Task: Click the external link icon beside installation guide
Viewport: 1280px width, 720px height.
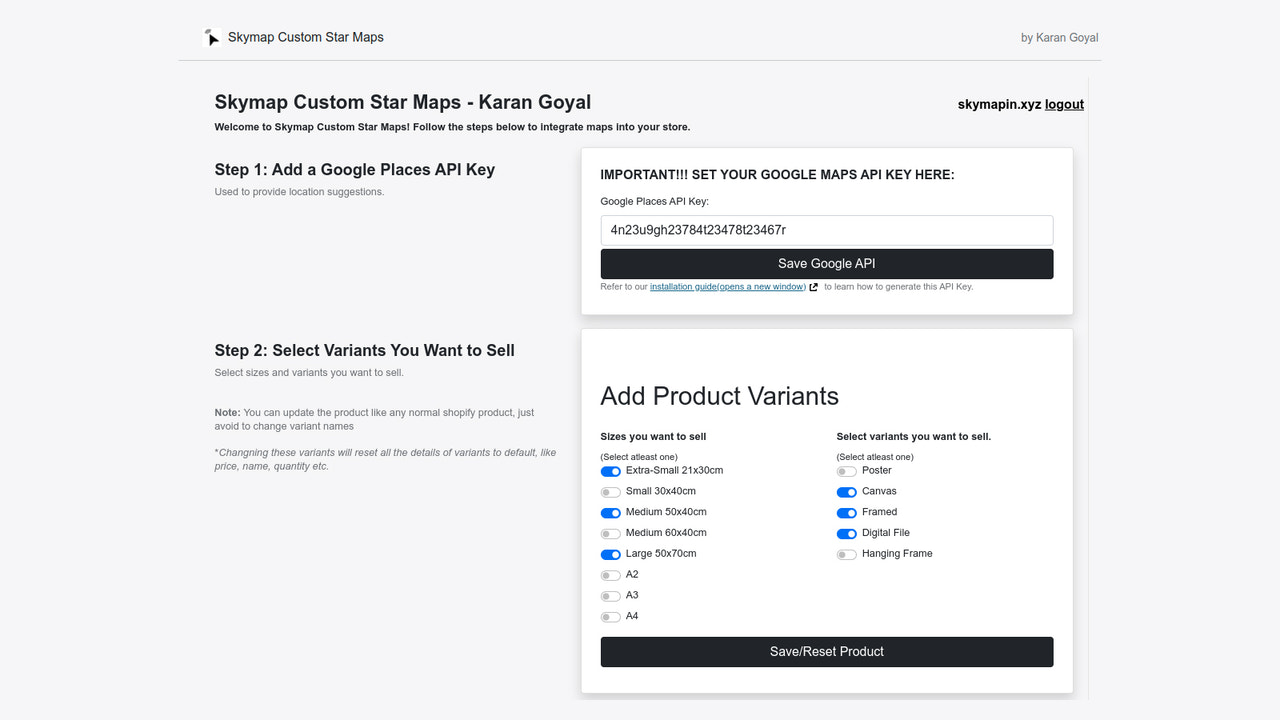Action: pos(813,286)
